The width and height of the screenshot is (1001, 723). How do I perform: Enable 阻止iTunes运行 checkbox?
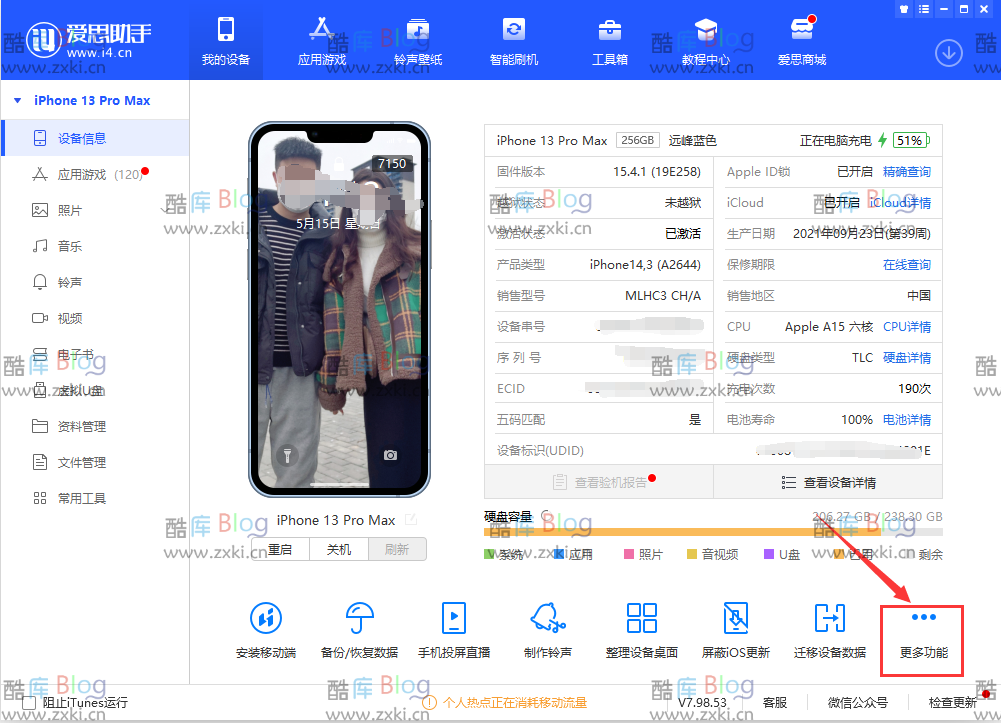pyautogui.click(x=29, y=703)
